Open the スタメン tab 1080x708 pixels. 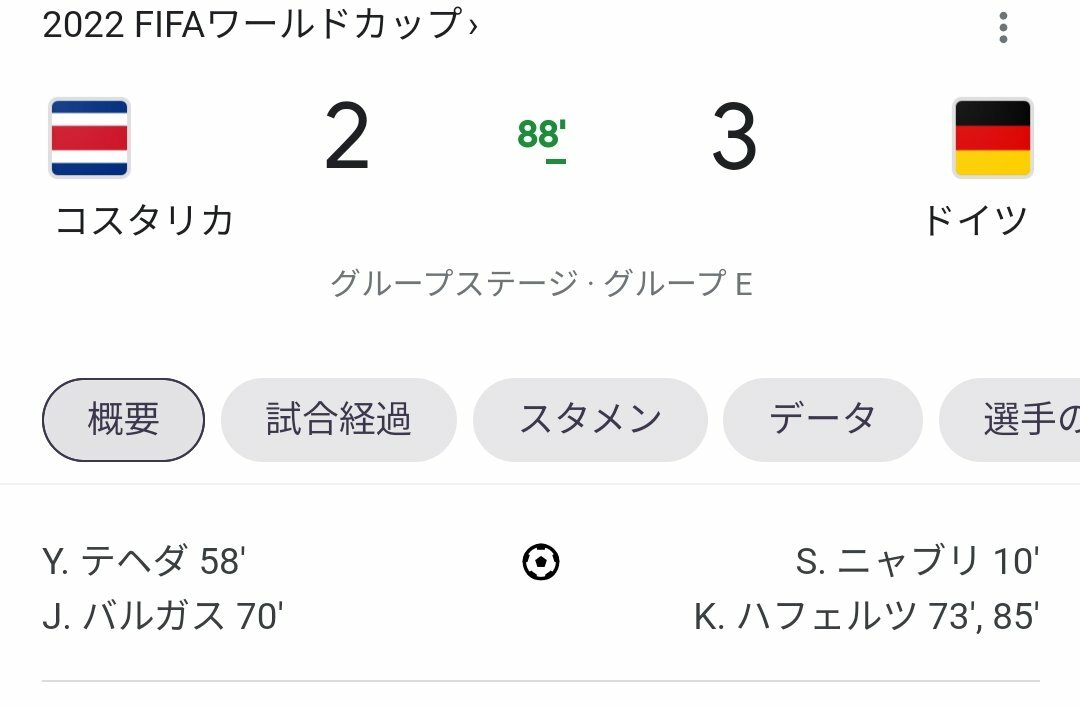point(590,420)
